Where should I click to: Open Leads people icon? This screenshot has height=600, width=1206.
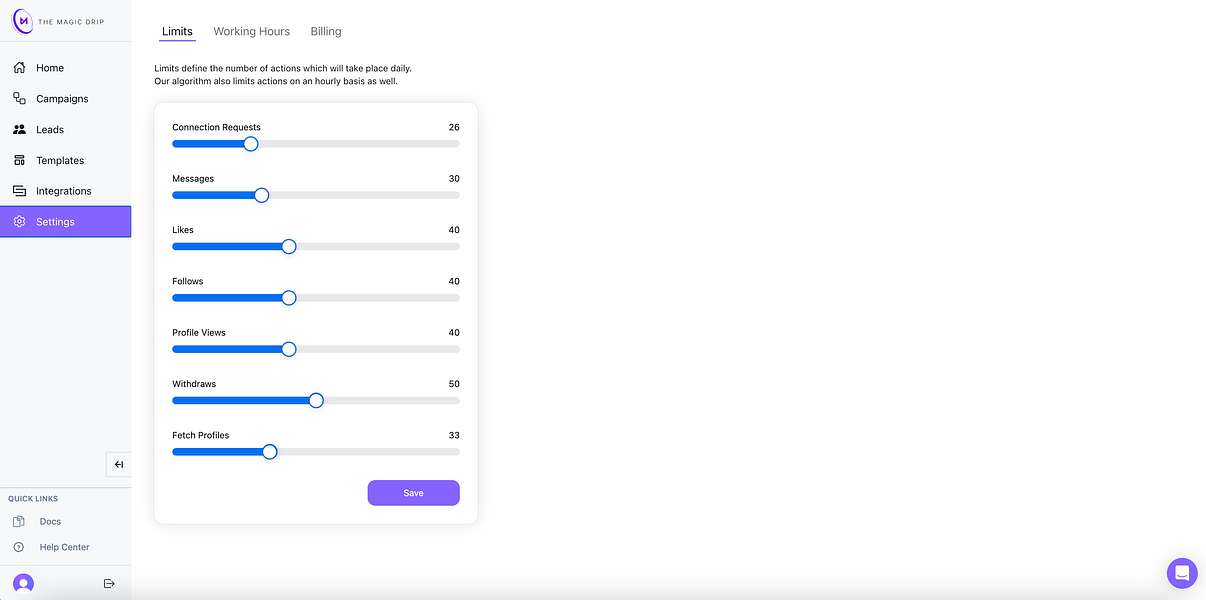tap(19, 129)
